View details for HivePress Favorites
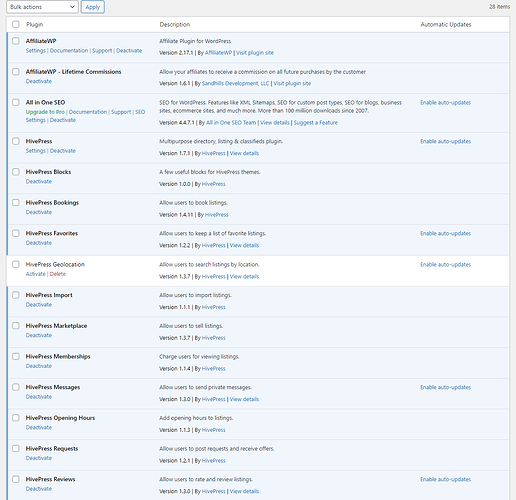 pyautogui.click(x=244, y=245)
